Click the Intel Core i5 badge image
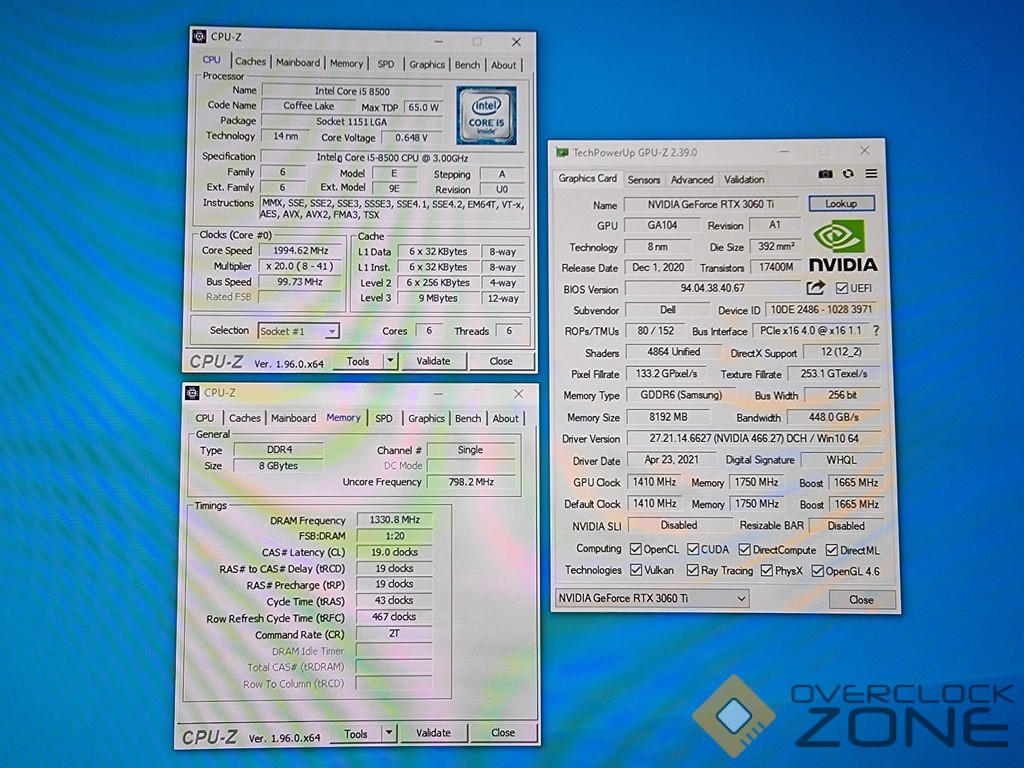1024x768 pixels. coord(487,116)
